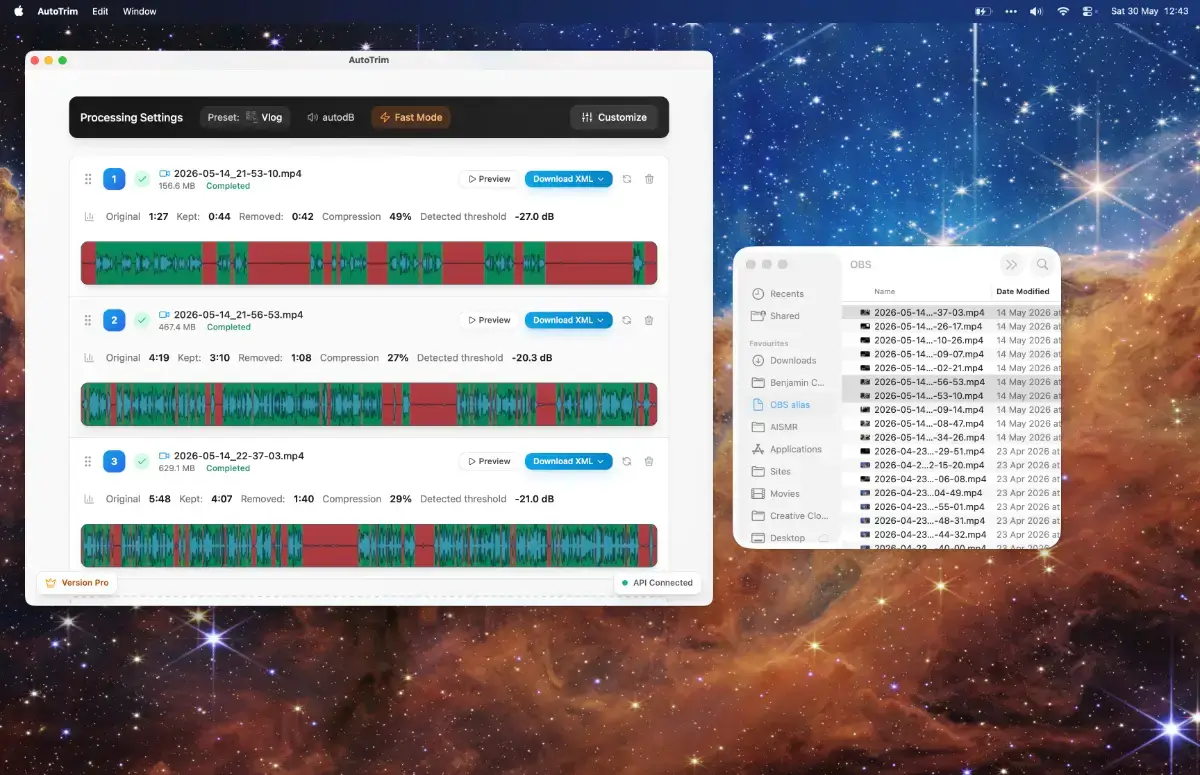Delete file 2026-05-14_22-37-03.mp4 using trash icon
1200x775 pixels.
pyautogui.click(x=649, y=461)
